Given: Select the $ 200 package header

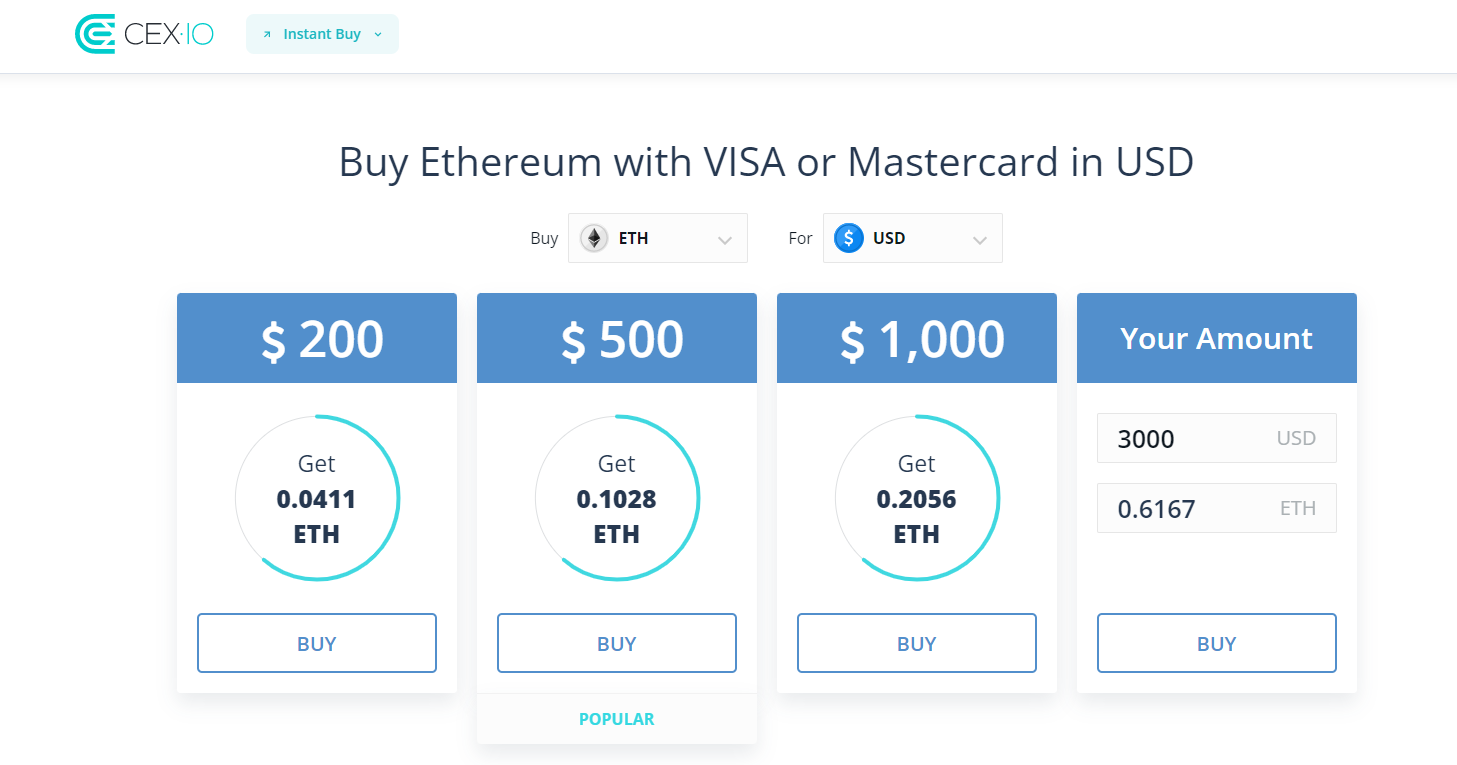Looking at the screenshot, I should pyautogui.click(x=317, y=338).
